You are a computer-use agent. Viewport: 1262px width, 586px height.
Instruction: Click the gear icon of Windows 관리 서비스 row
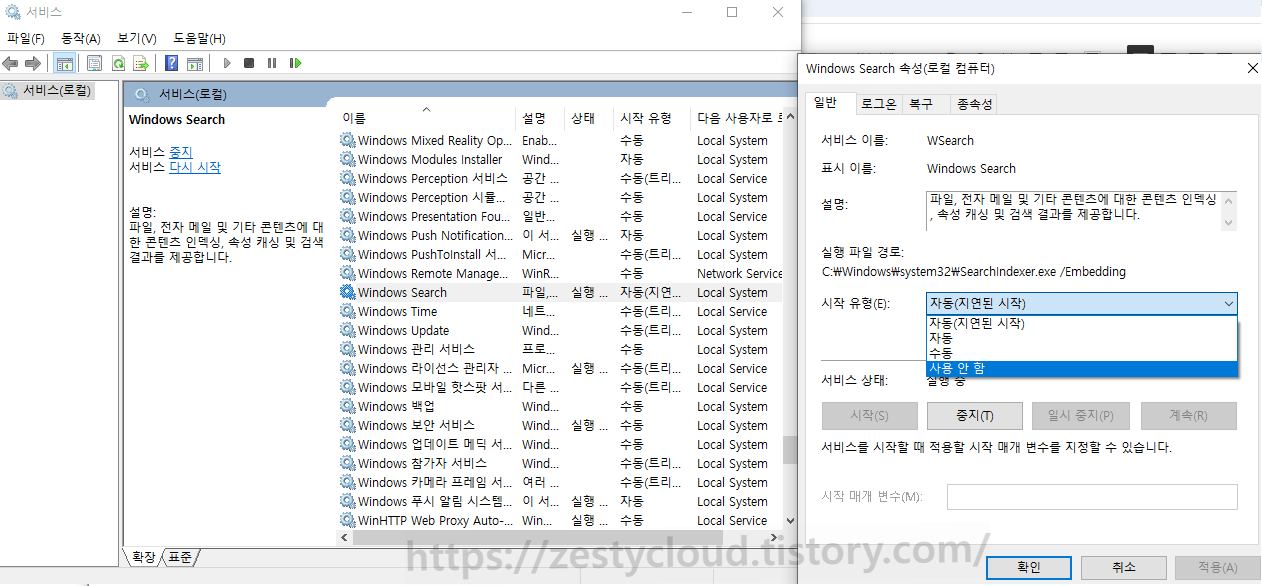[x=348, y=349]
